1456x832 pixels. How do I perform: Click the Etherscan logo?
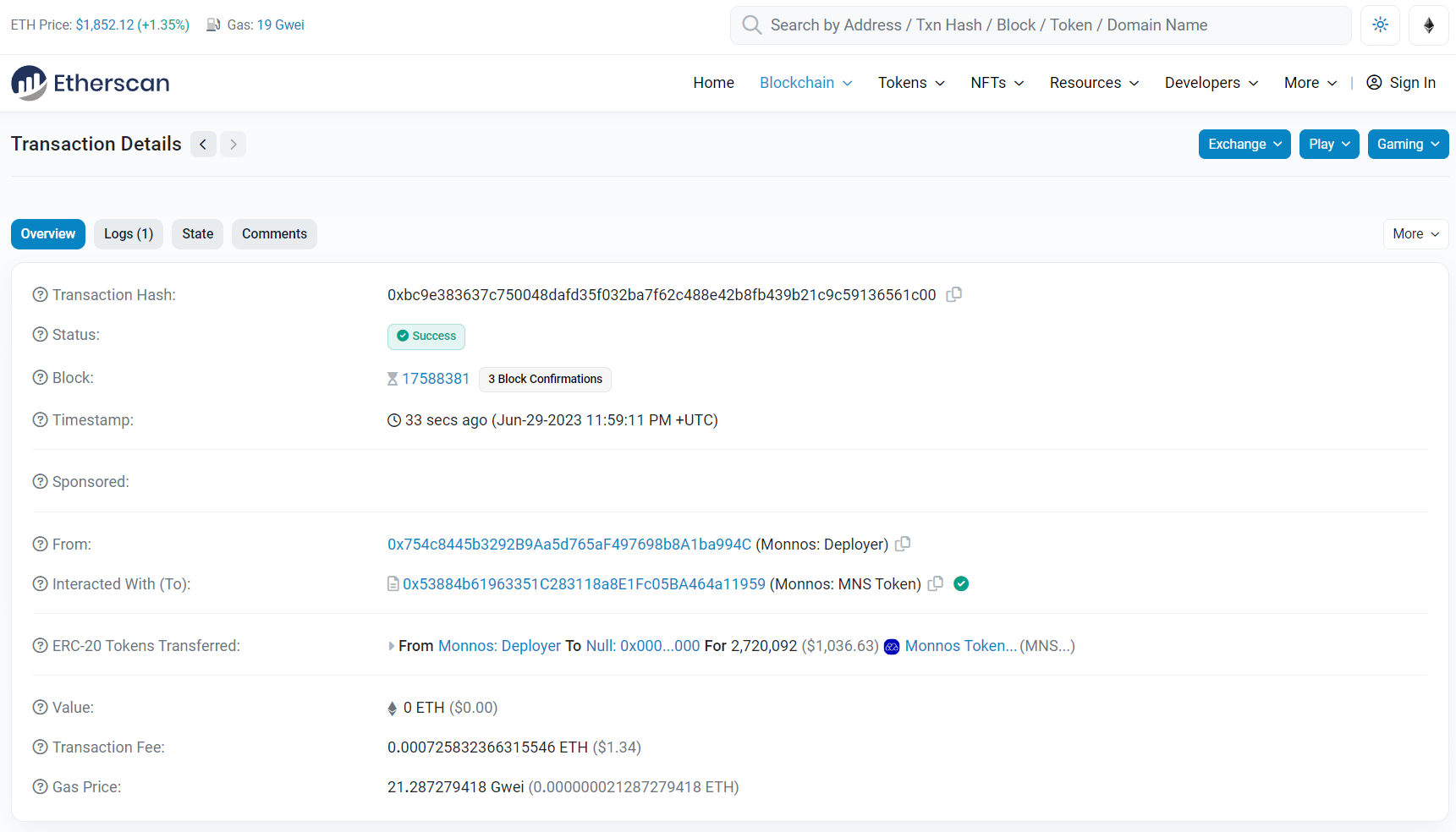[91, 83]
